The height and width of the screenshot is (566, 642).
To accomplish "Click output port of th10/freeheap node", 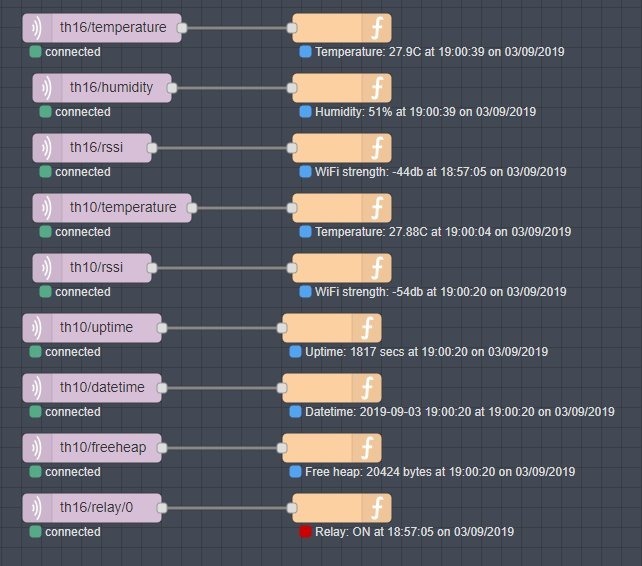I will [x=162, y=448].
